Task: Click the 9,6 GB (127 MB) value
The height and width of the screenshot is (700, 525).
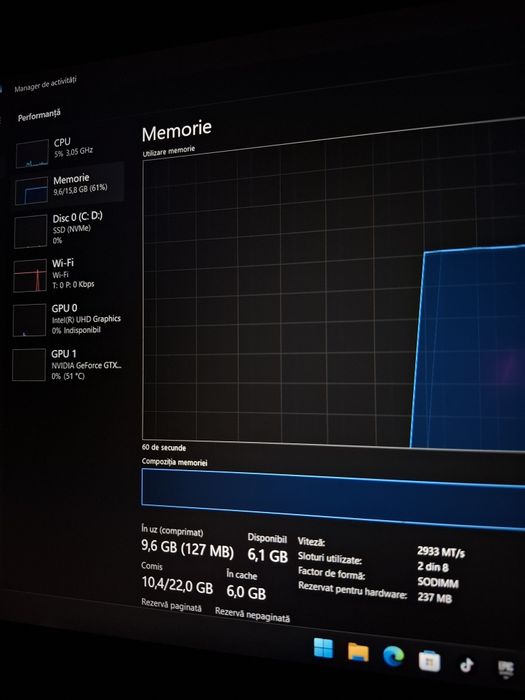Action: 188,549
